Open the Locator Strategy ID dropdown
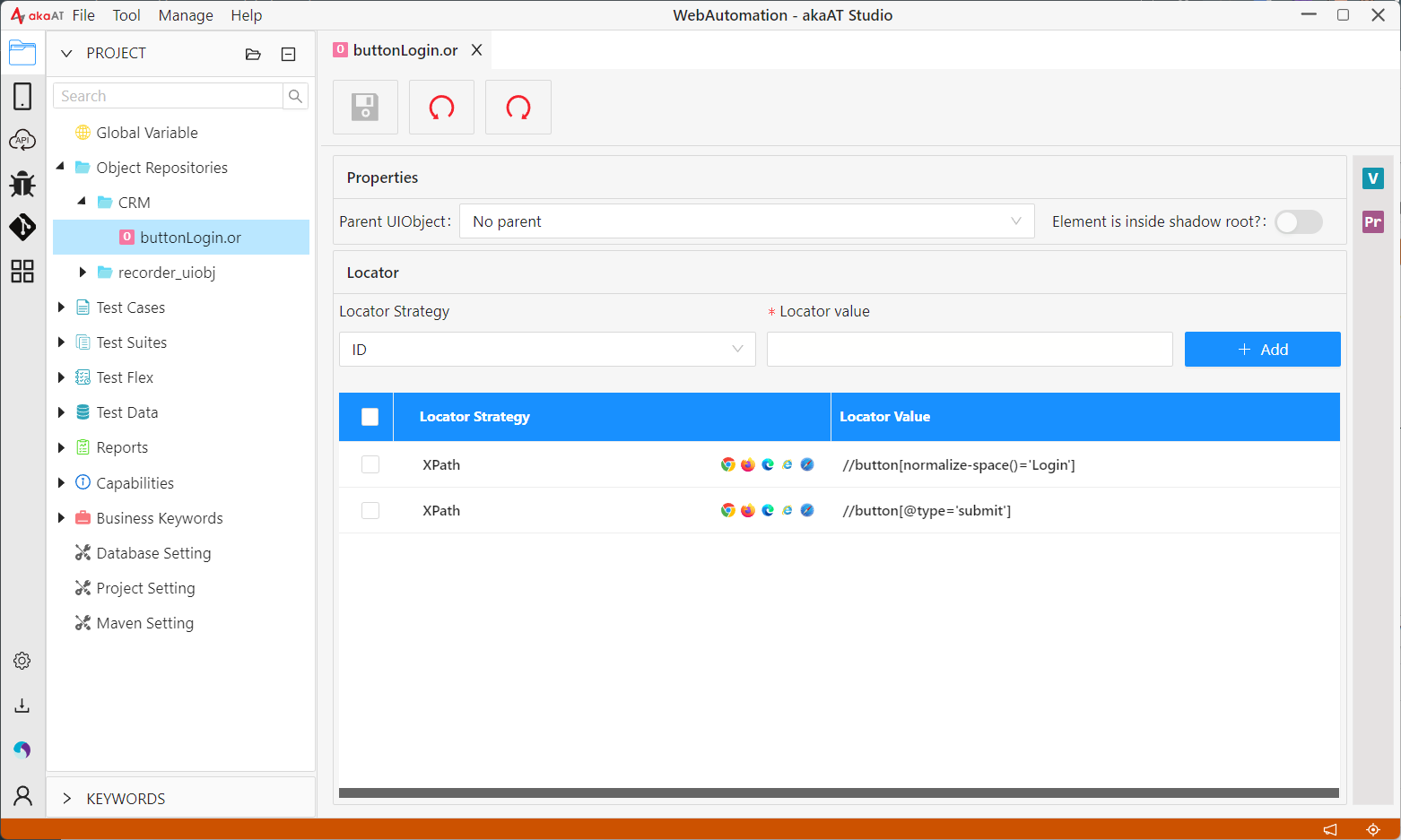The width and height of the screenshot is (1401, 840). point(547,350)
